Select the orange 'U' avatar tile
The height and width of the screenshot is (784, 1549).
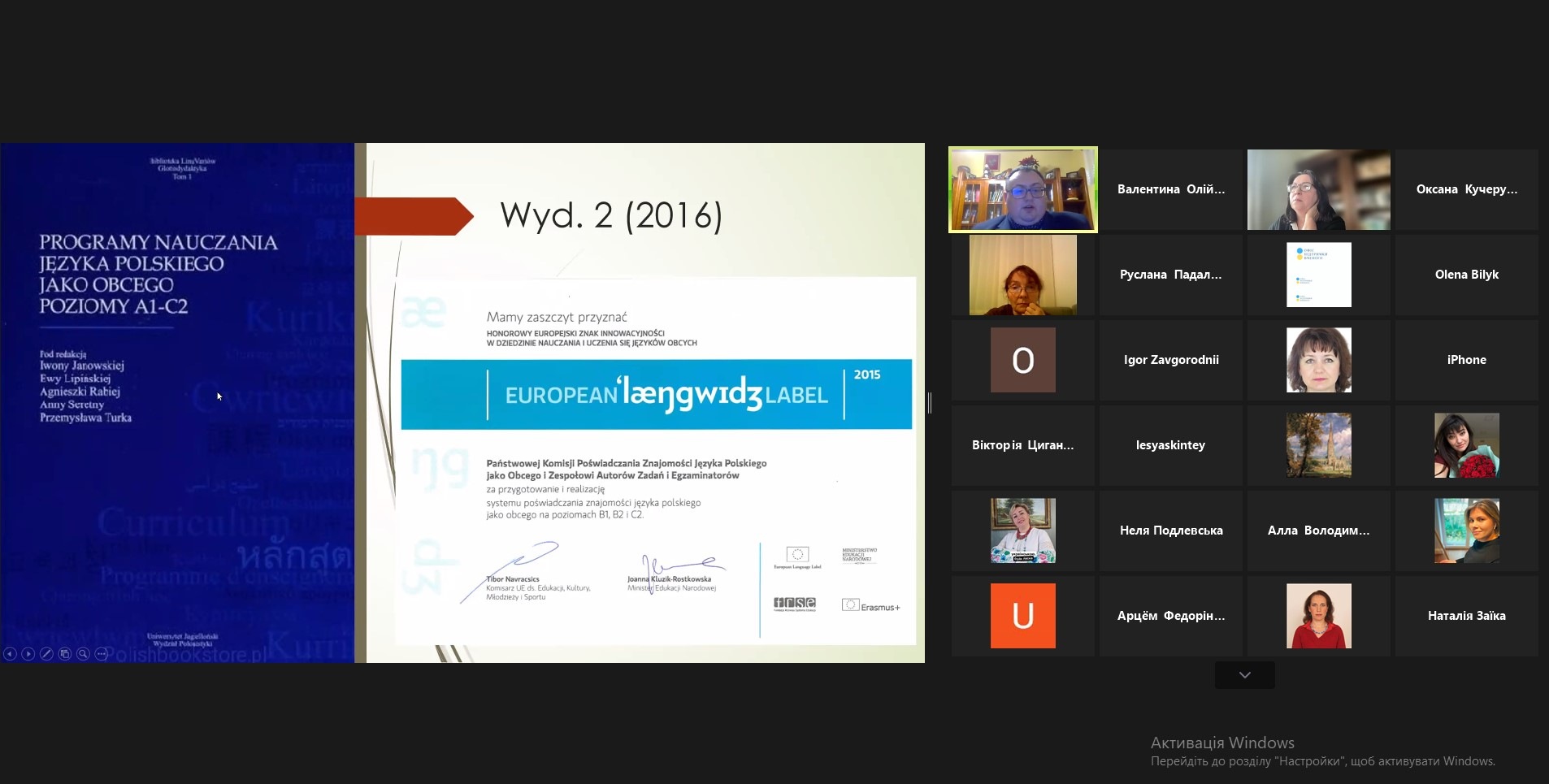click(x=1022, y=616)
